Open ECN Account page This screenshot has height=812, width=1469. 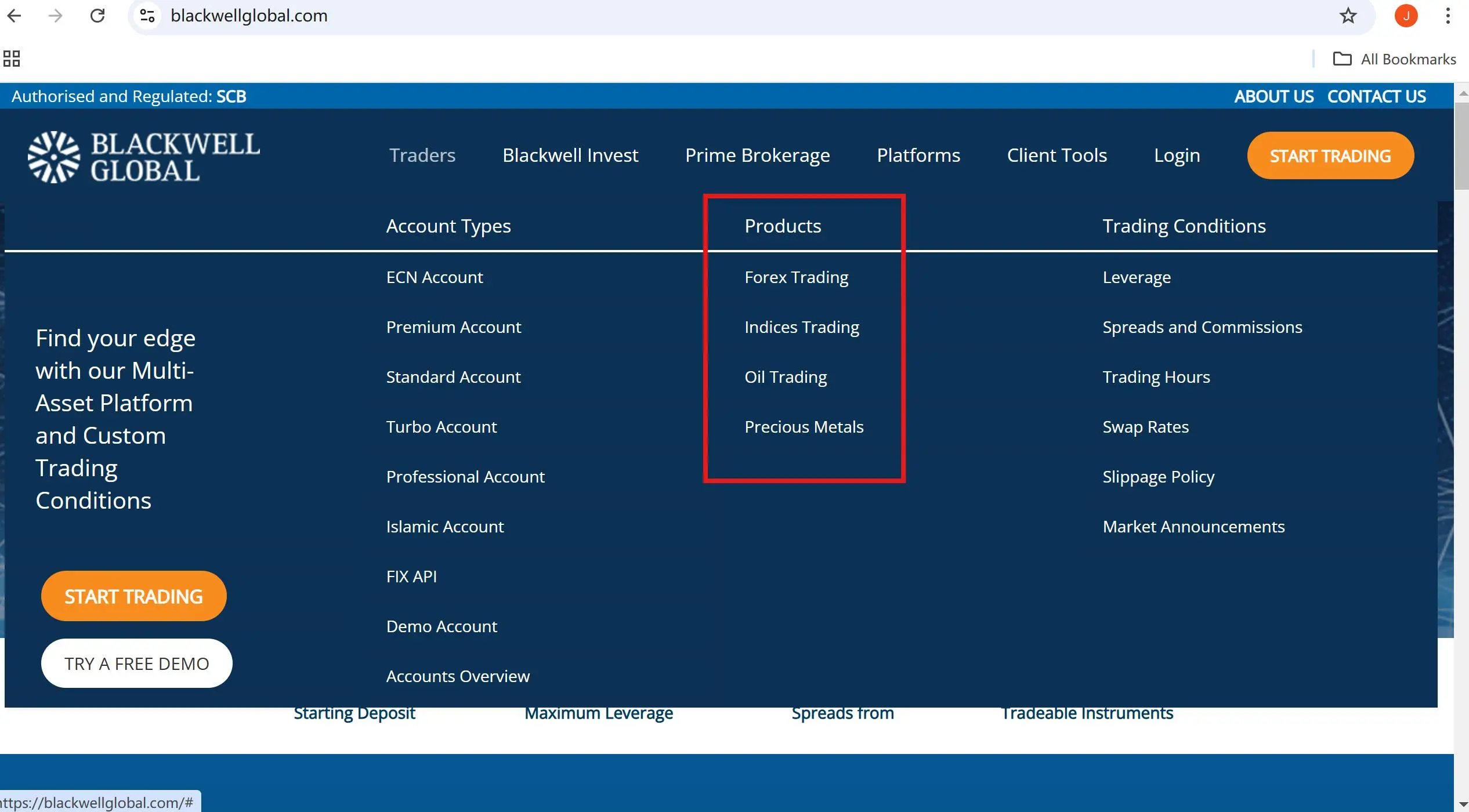[435, 277]
